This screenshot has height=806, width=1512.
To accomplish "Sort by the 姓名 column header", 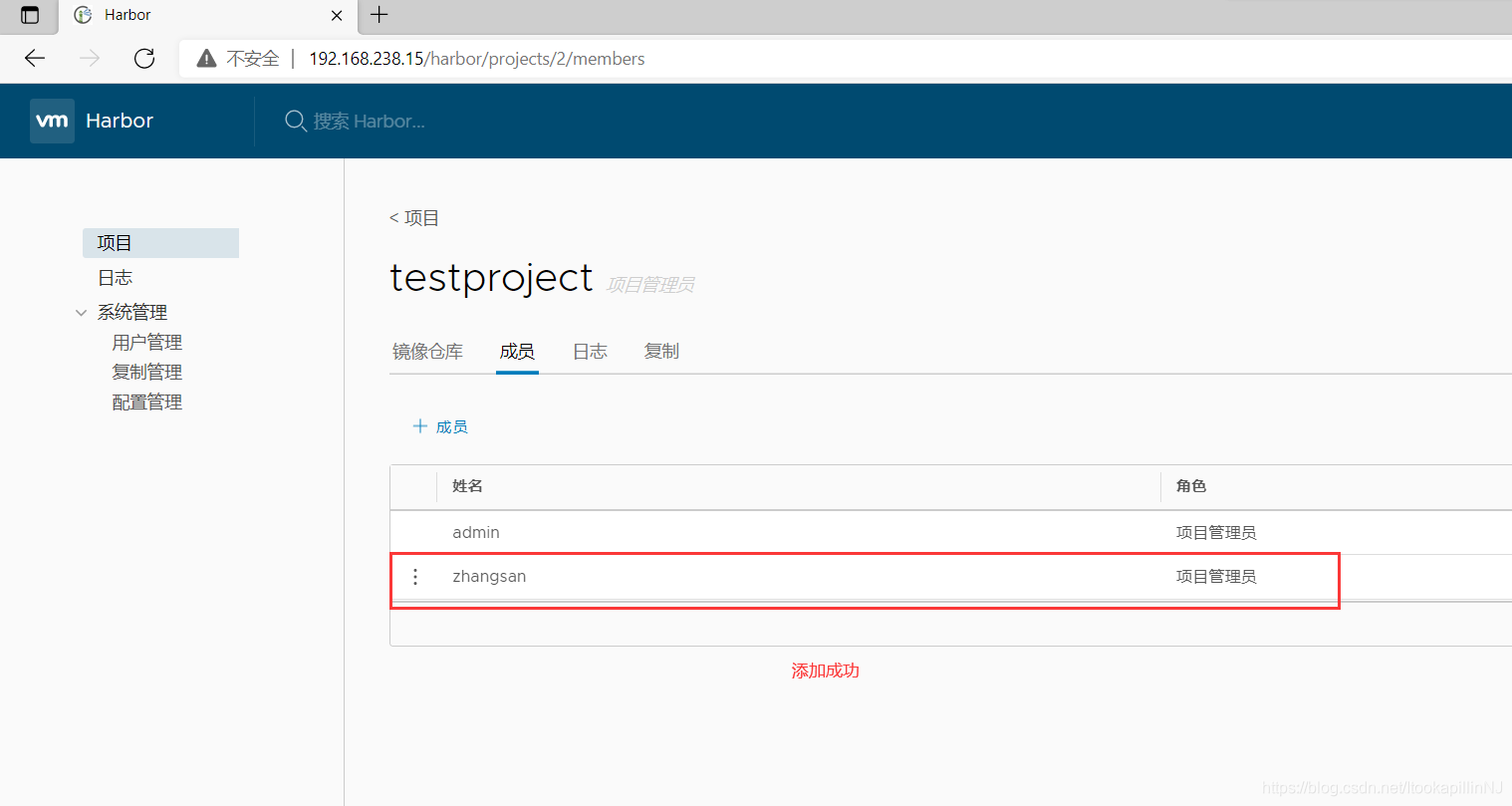I will pos(467,486).
